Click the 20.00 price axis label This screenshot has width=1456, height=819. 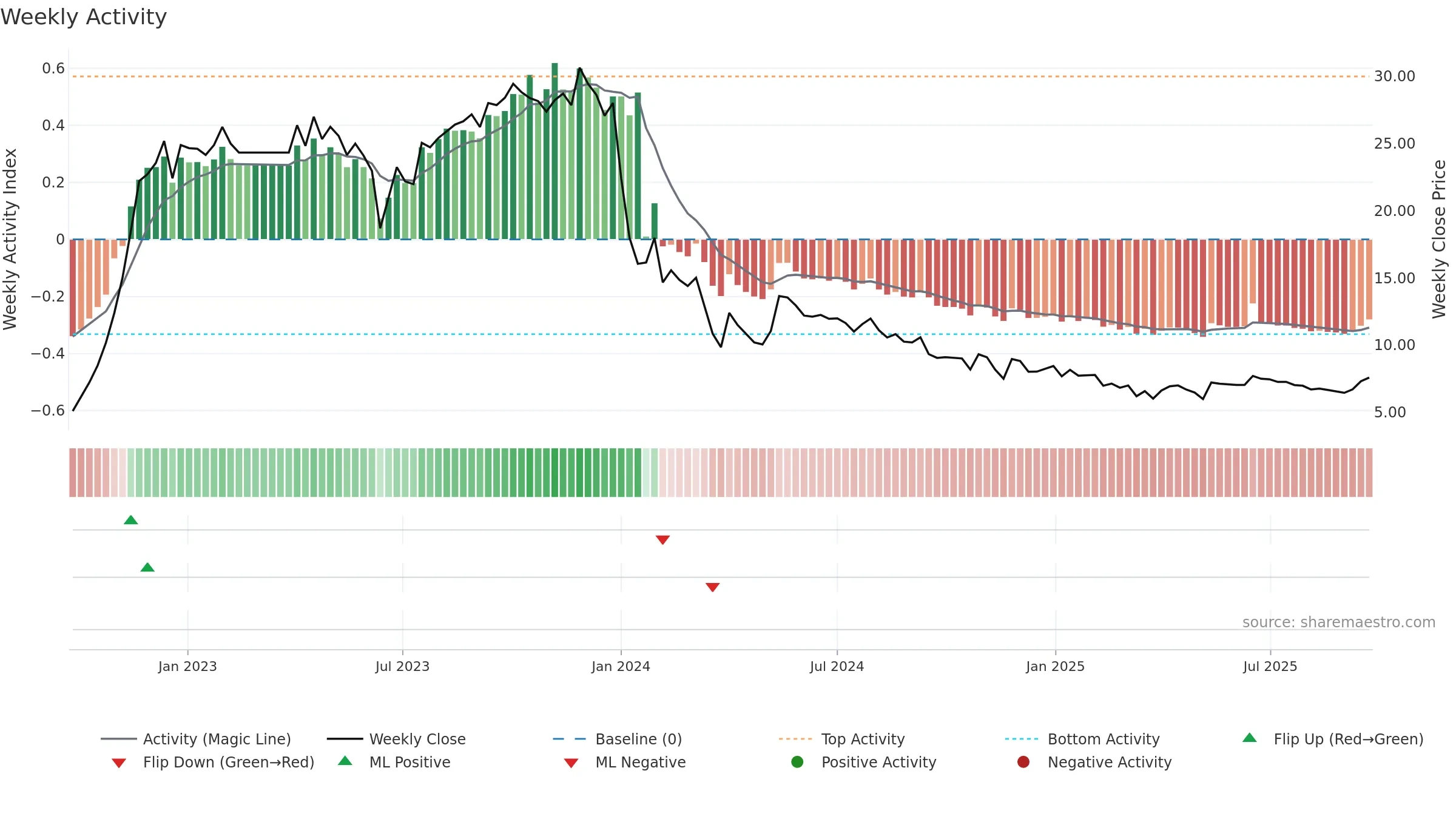pyautogui.click(x=1395, y=211)
